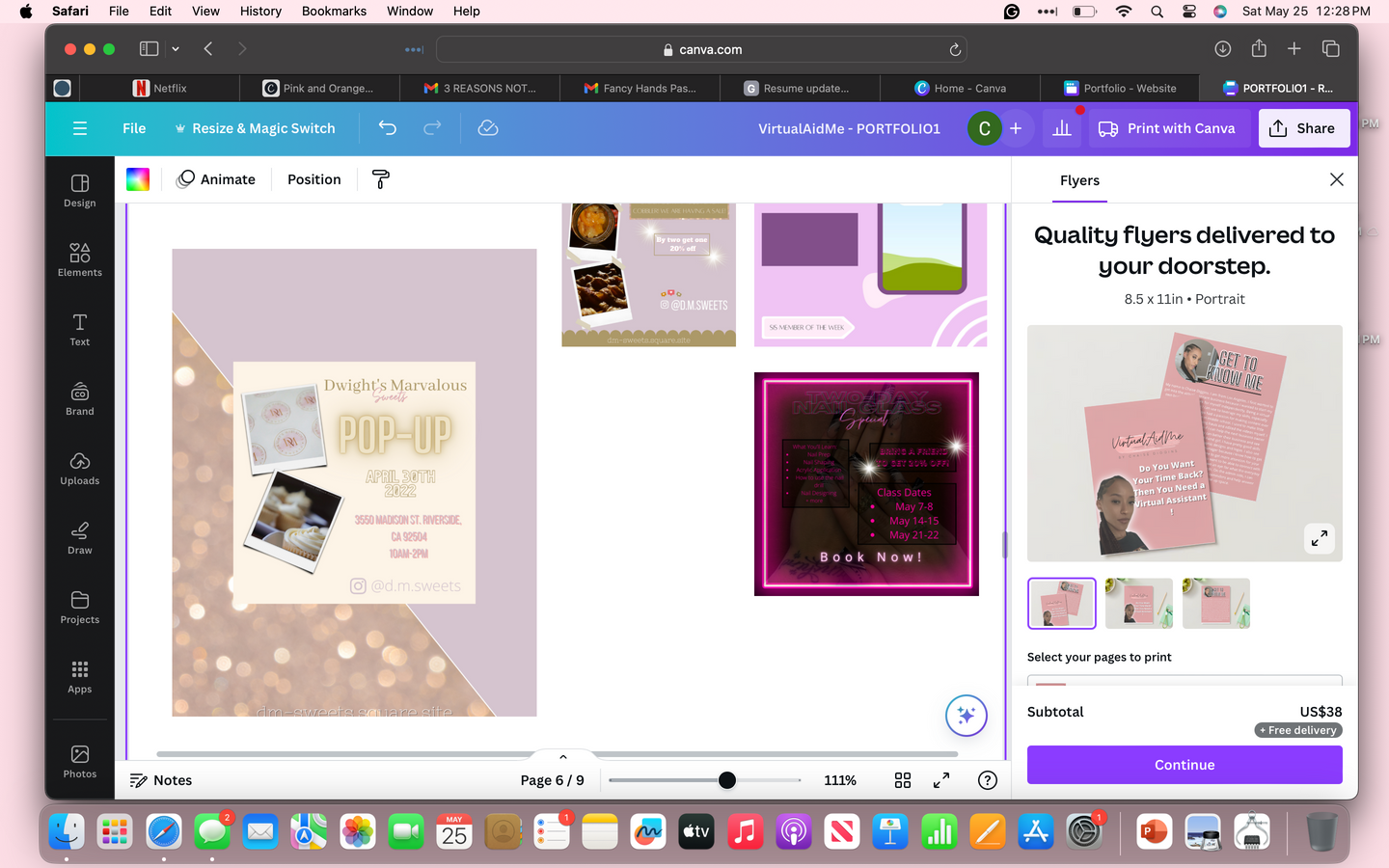Click the Share button
Screen dimensions: 1389x868
(x=1303, y=128)
